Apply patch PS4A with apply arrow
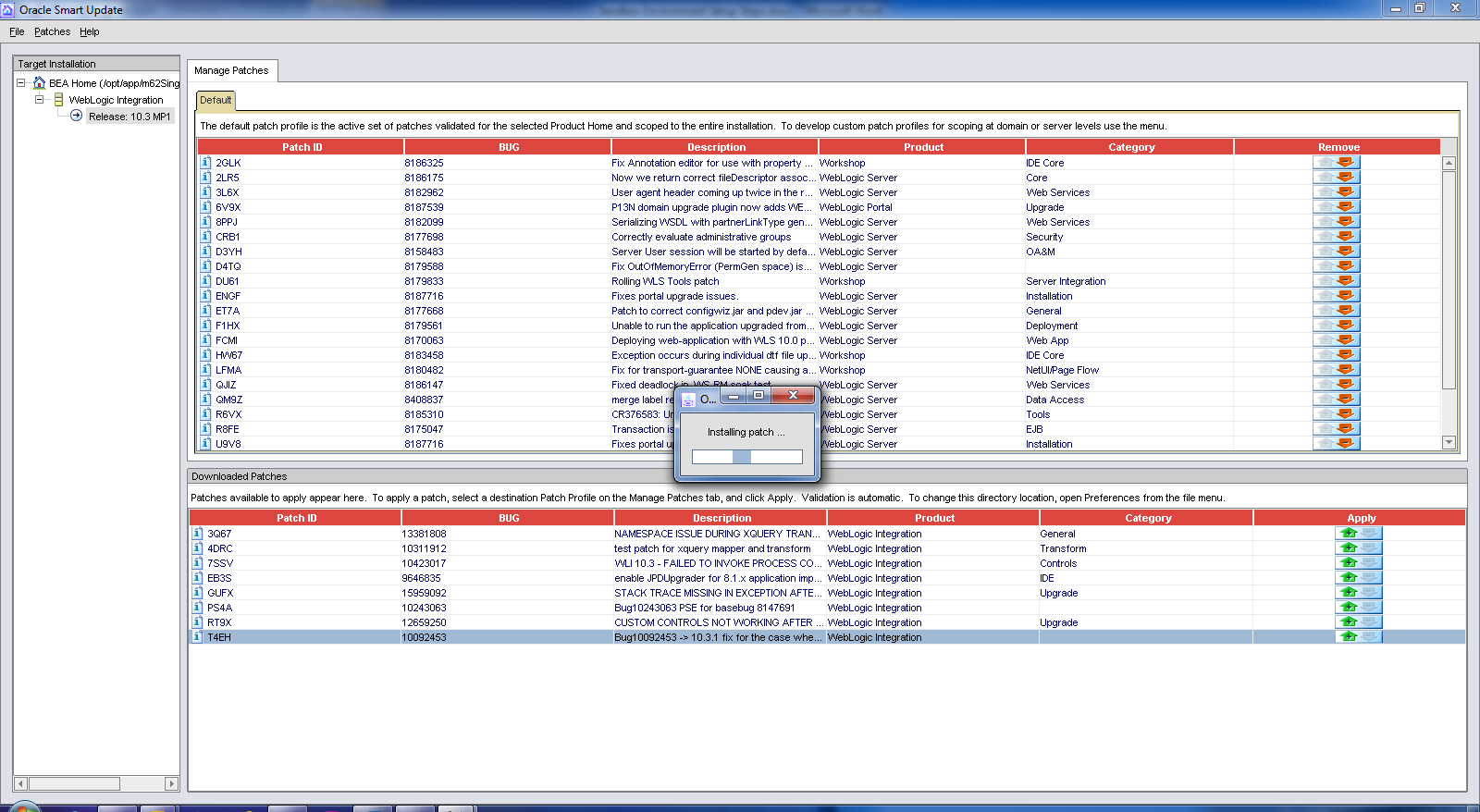The height and width of the screenshot is (812, 1480). [x=1349, y=608]
